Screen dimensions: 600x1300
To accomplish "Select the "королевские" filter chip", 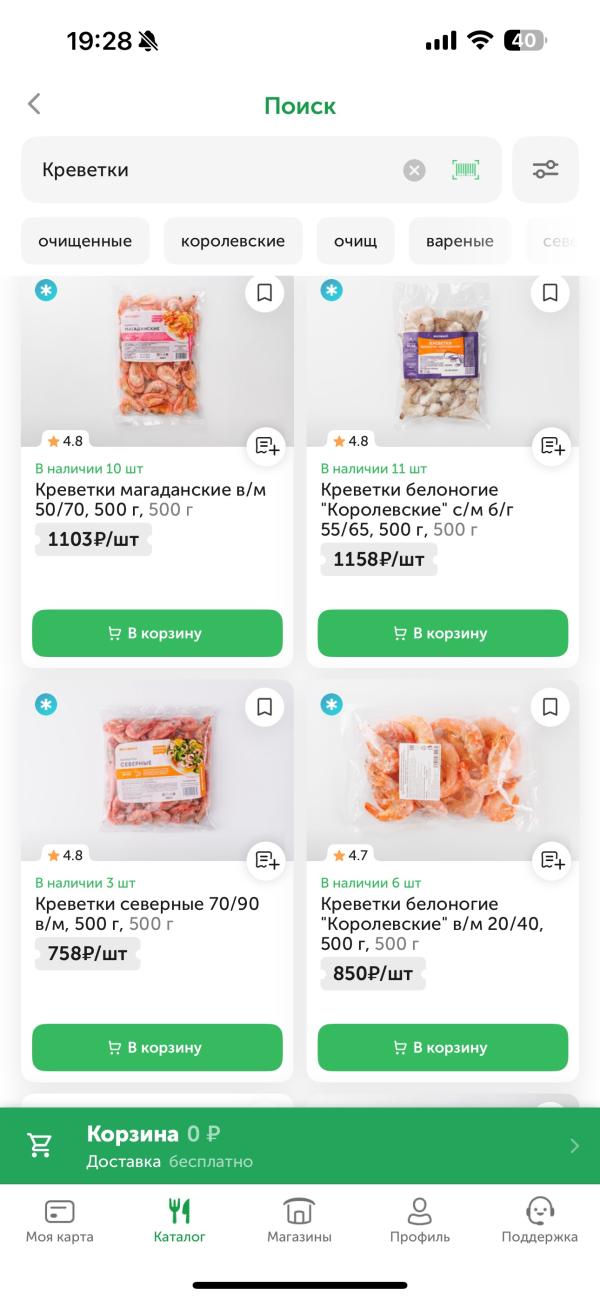I will coord(233,241).
